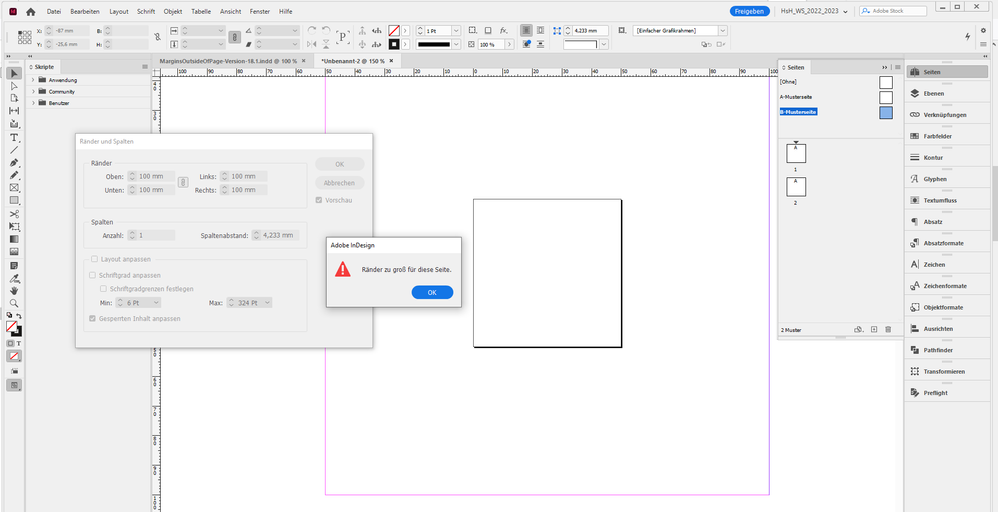Select the Free Transform tool
Screen dimensions: 998x512
pos(14,227)
